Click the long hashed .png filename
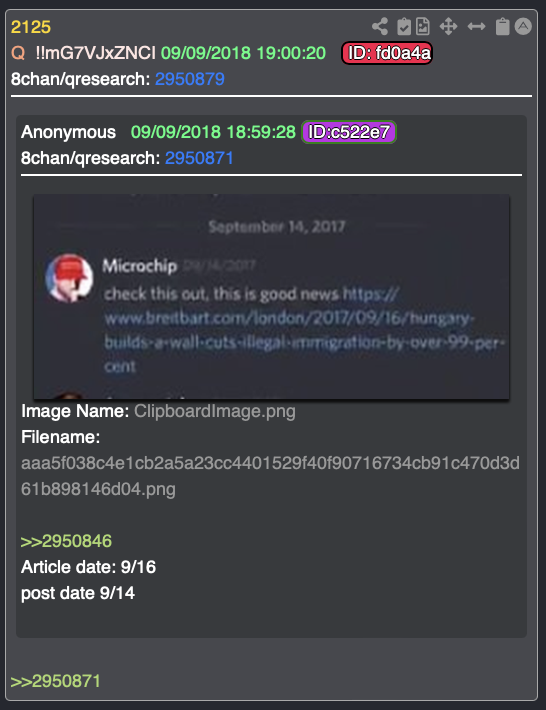 (x=270, y=476)
